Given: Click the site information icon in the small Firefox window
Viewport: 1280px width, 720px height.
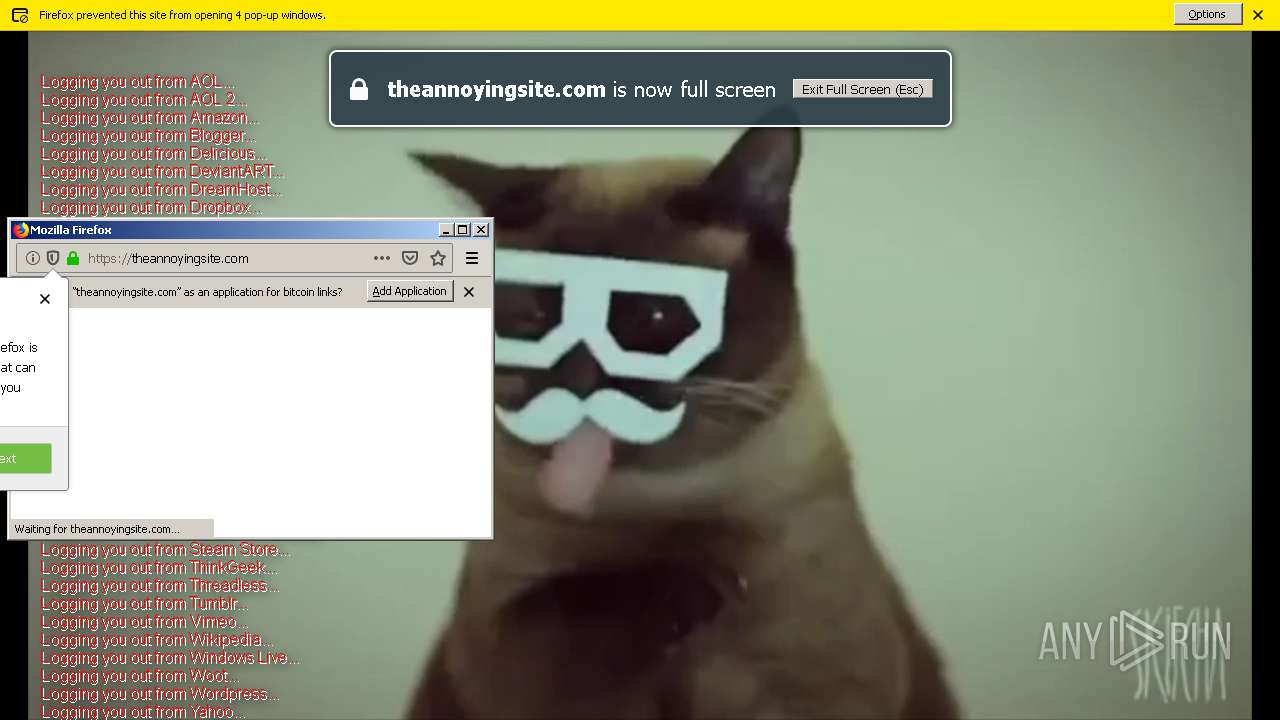Looking at the screenshot, I should pyautogui.click(x=33, y=258).
